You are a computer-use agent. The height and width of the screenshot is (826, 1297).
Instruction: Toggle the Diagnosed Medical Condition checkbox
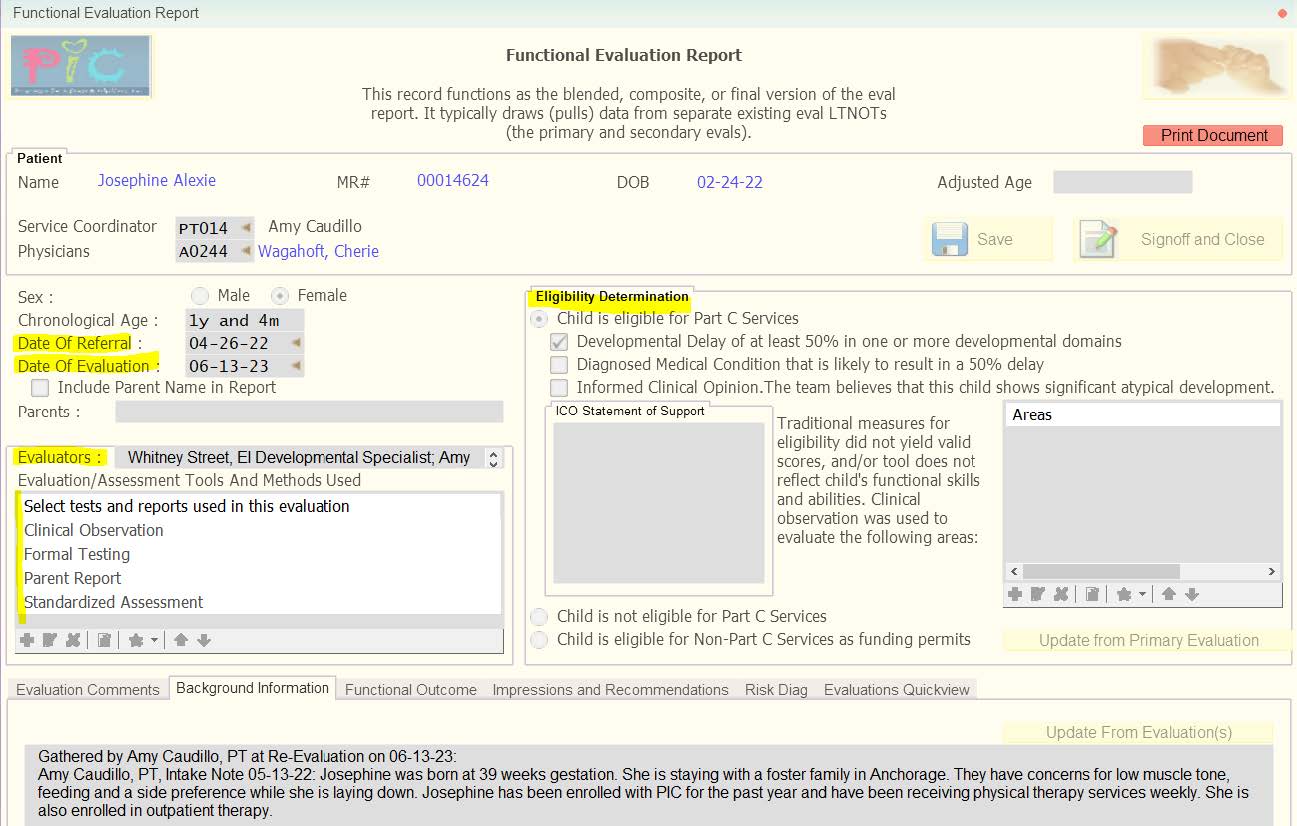coord(559,365)
